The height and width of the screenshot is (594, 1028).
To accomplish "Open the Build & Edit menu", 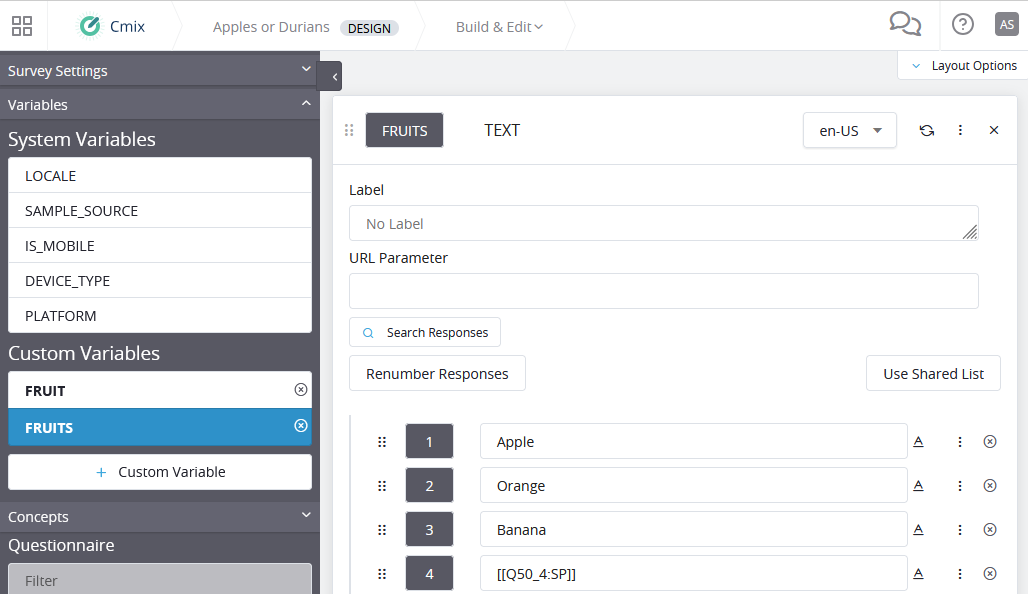I will (x=499, y=27).
